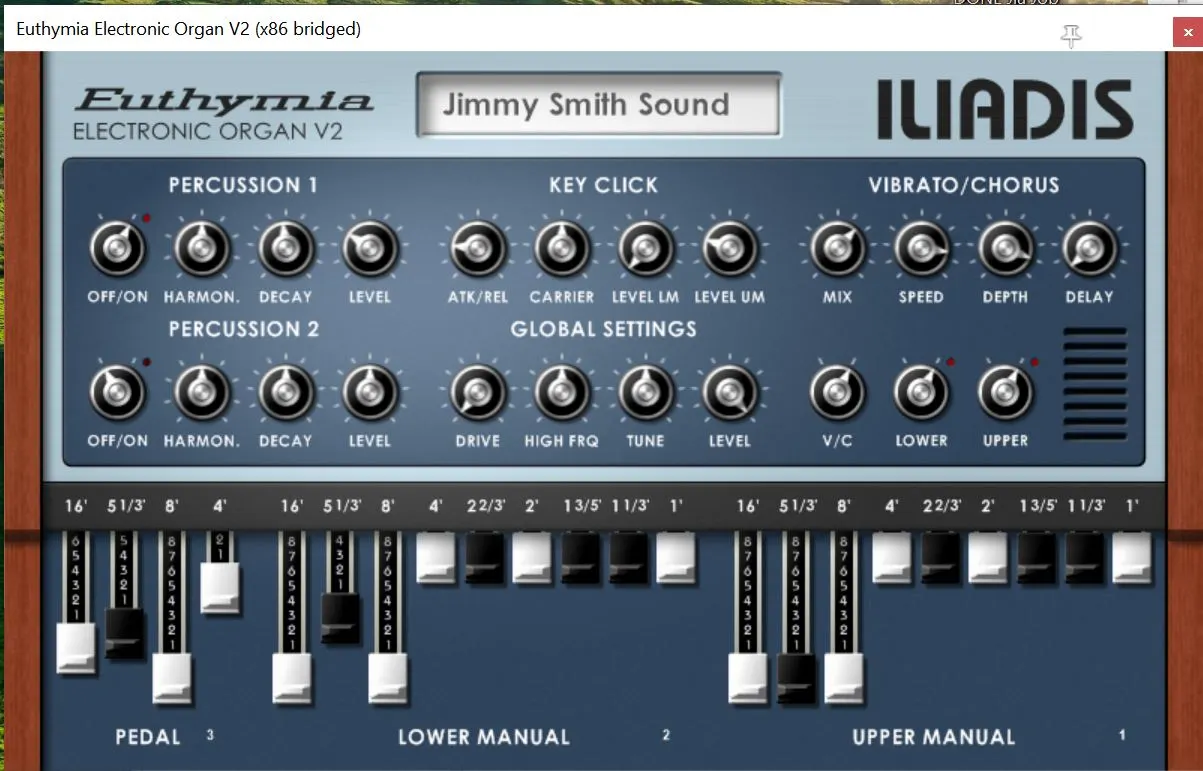Click the Upper Manual 8' drawbar handle

click(844, 680)
